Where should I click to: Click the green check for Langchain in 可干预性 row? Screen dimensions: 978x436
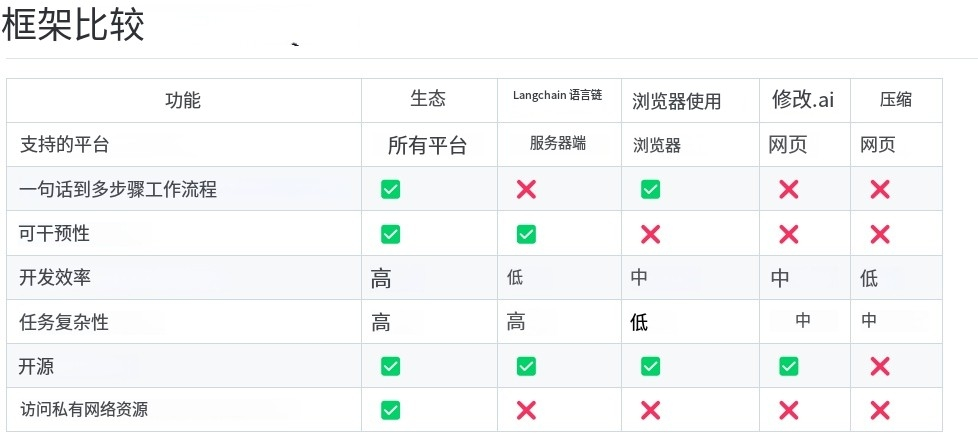pos(526,234)
